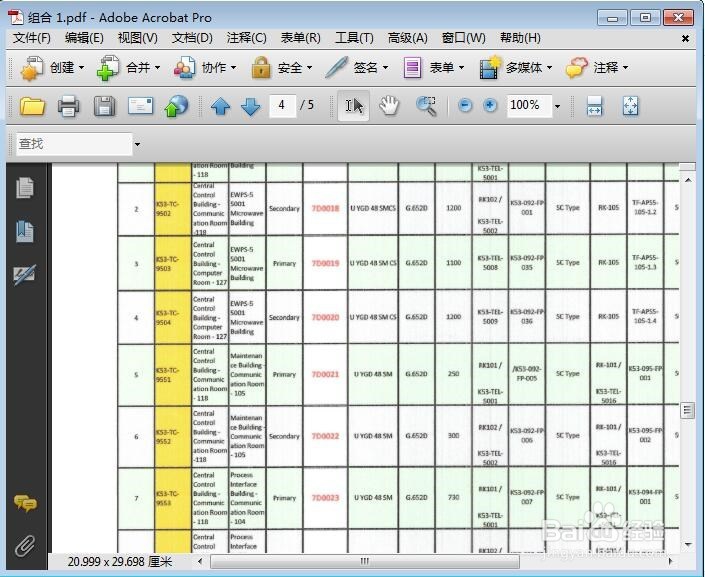The width and height of the screenshot is (705, 577).
Task: Open the 表单(R) menu
Action: coord(300,38)
